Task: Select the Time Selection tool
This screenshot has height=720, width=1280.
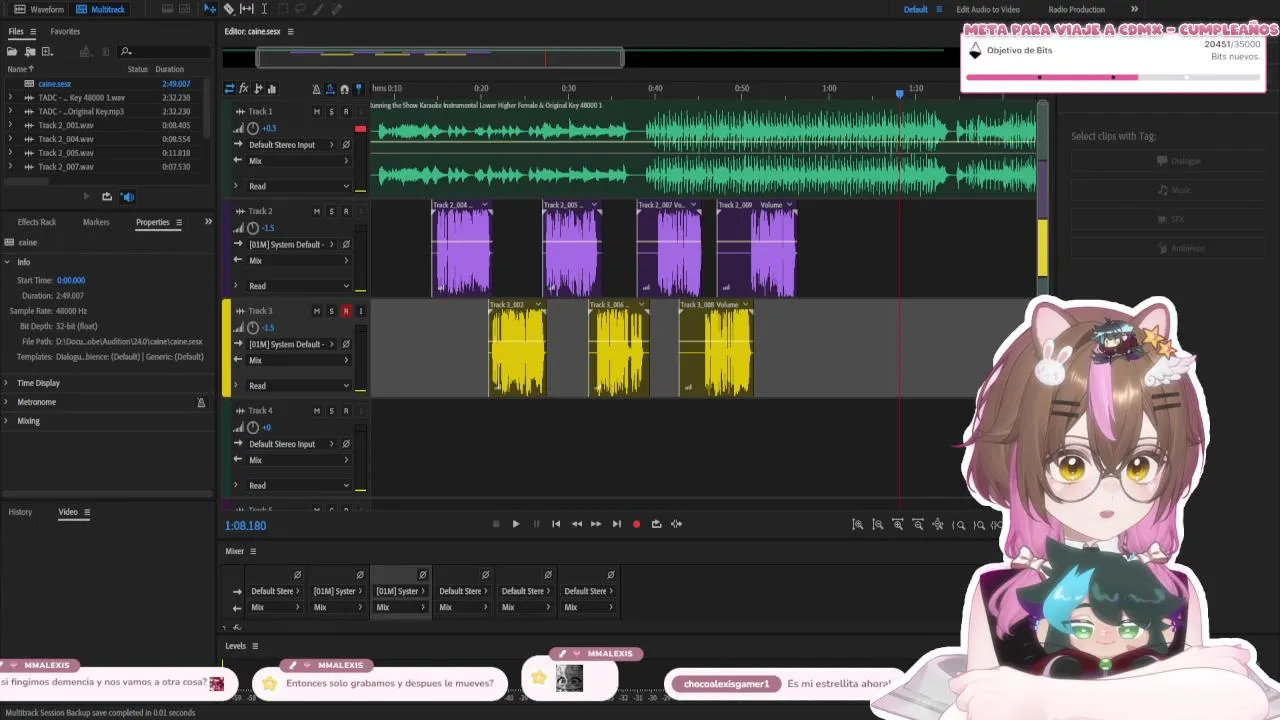Action: coord(264,9)
